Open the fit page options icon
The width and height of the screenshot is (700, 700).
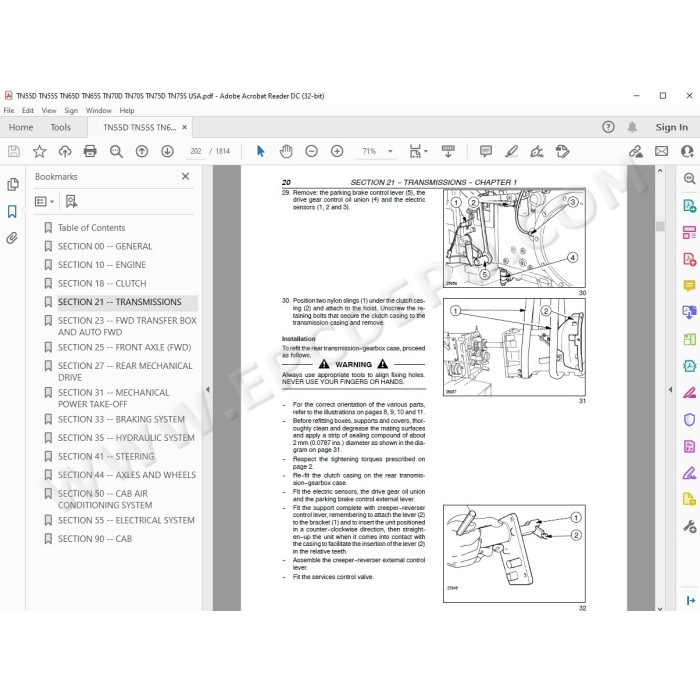(x=416, y=151)
